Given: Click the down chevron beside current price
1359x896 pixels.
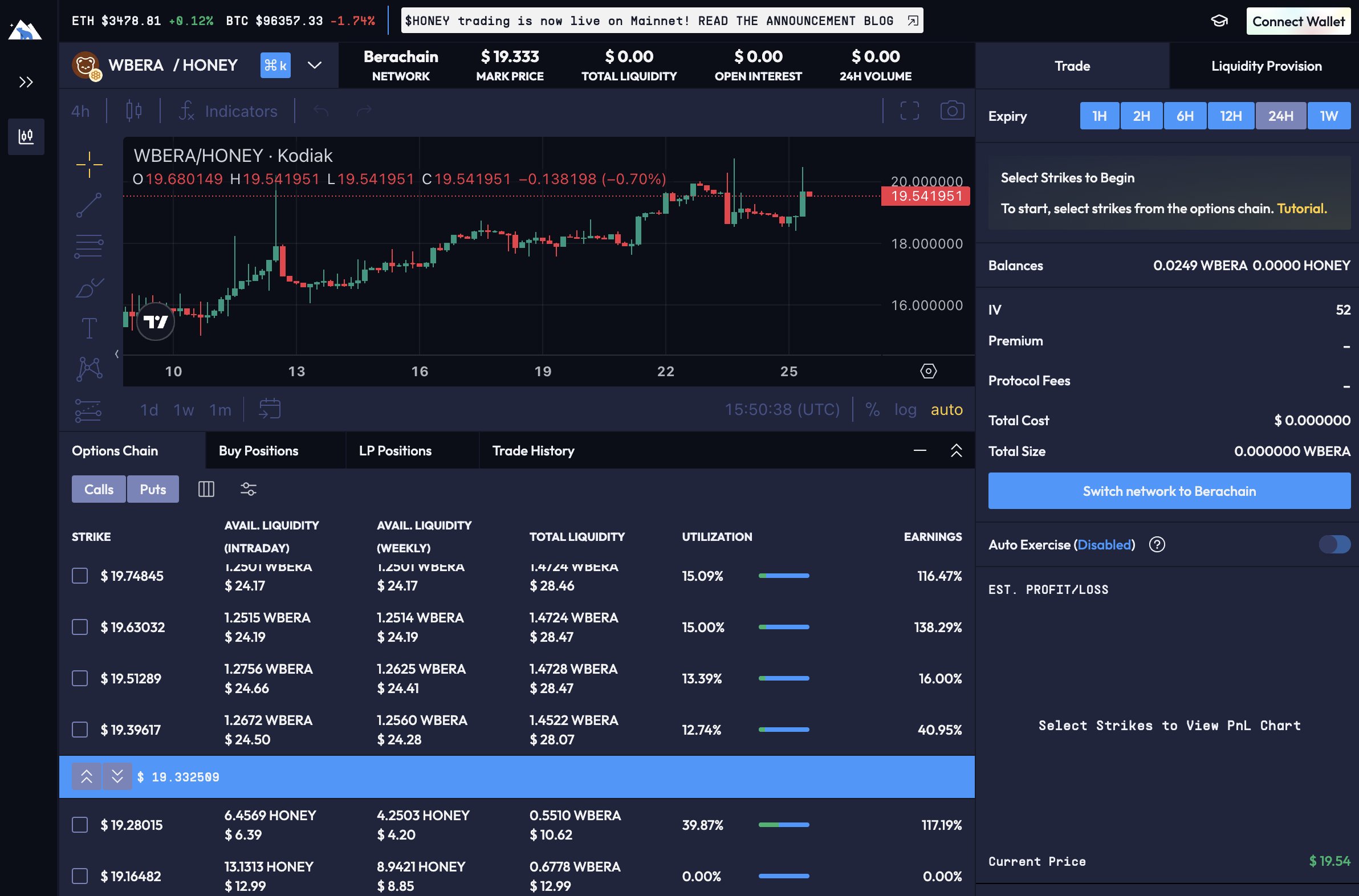Looking at the screenshot, I should click(117, 776).
